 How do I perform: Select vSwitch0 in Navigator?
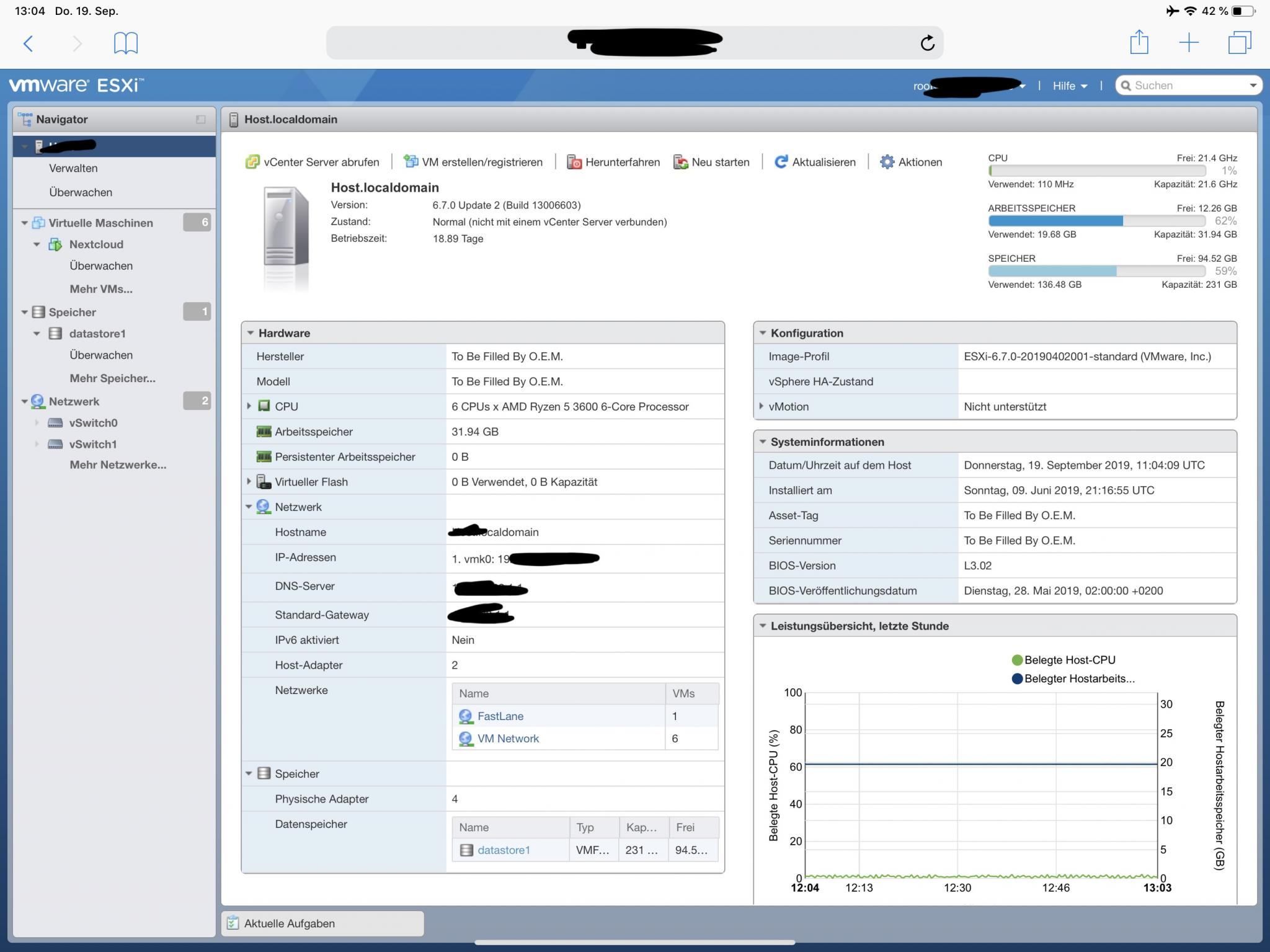point(93,423)
